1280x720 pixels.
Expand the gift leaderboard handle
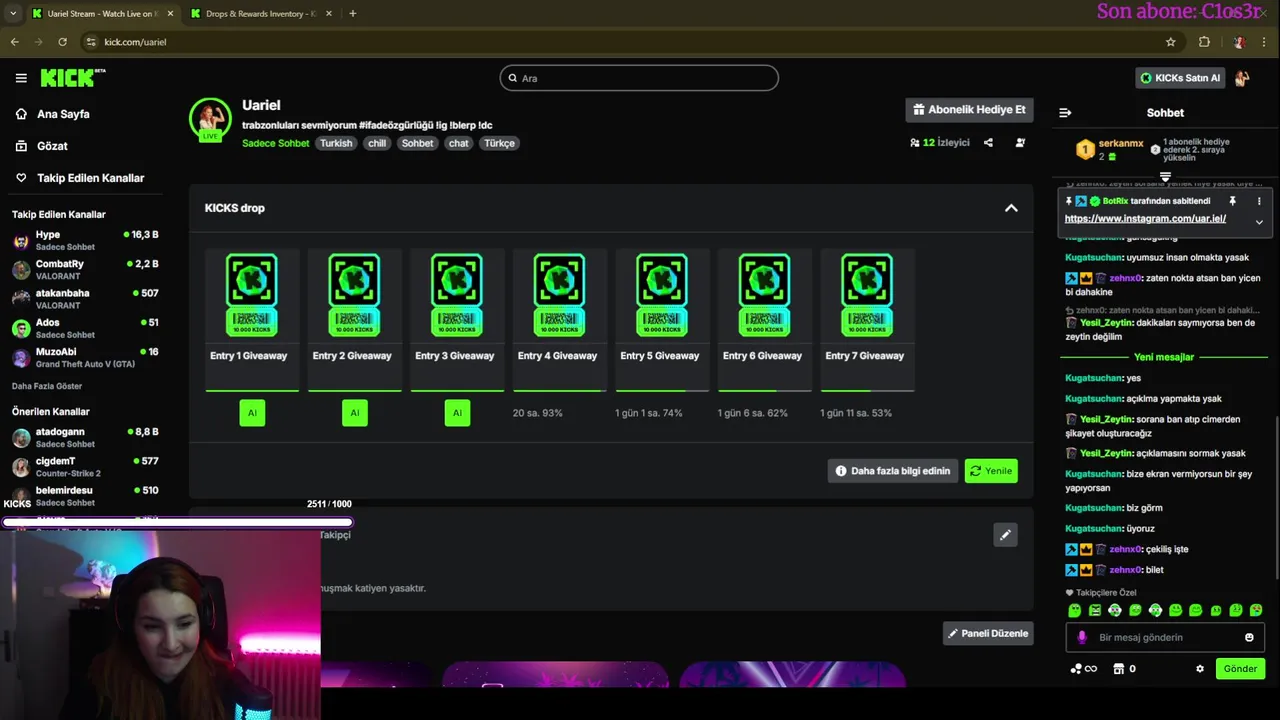coord(1165,177)
